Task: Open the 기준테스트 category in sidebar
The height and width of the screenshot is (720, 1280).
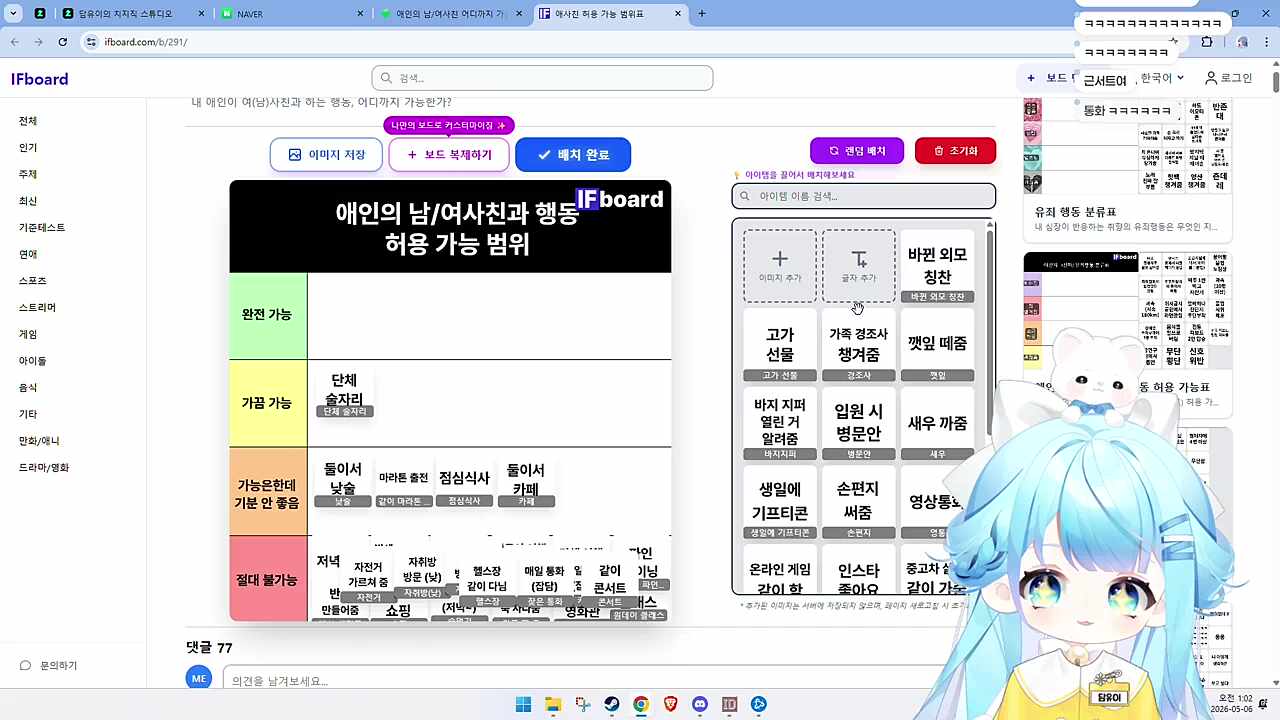Action: [42, 228]
